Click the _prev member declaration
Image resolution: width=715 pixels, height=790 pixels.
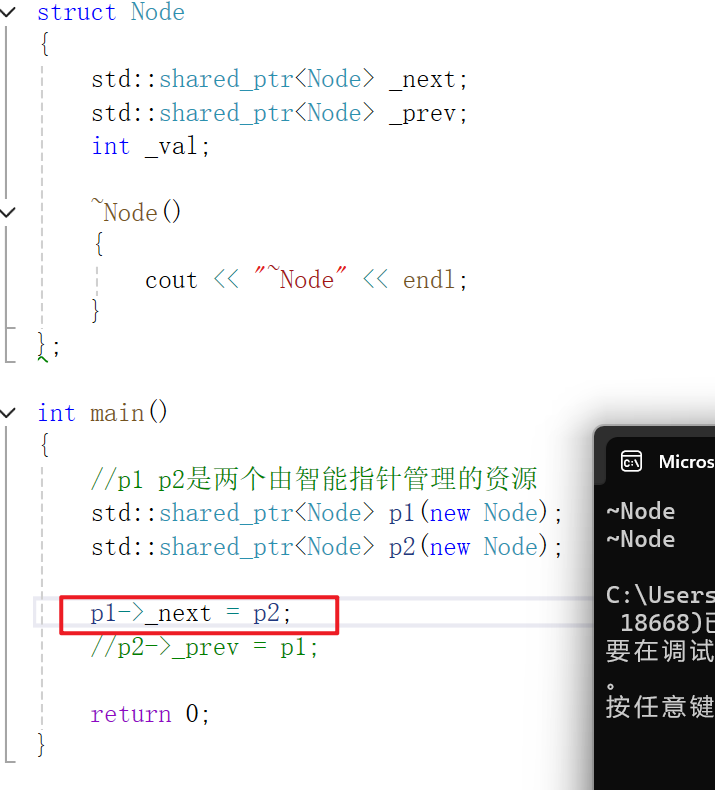click(279, 113)
